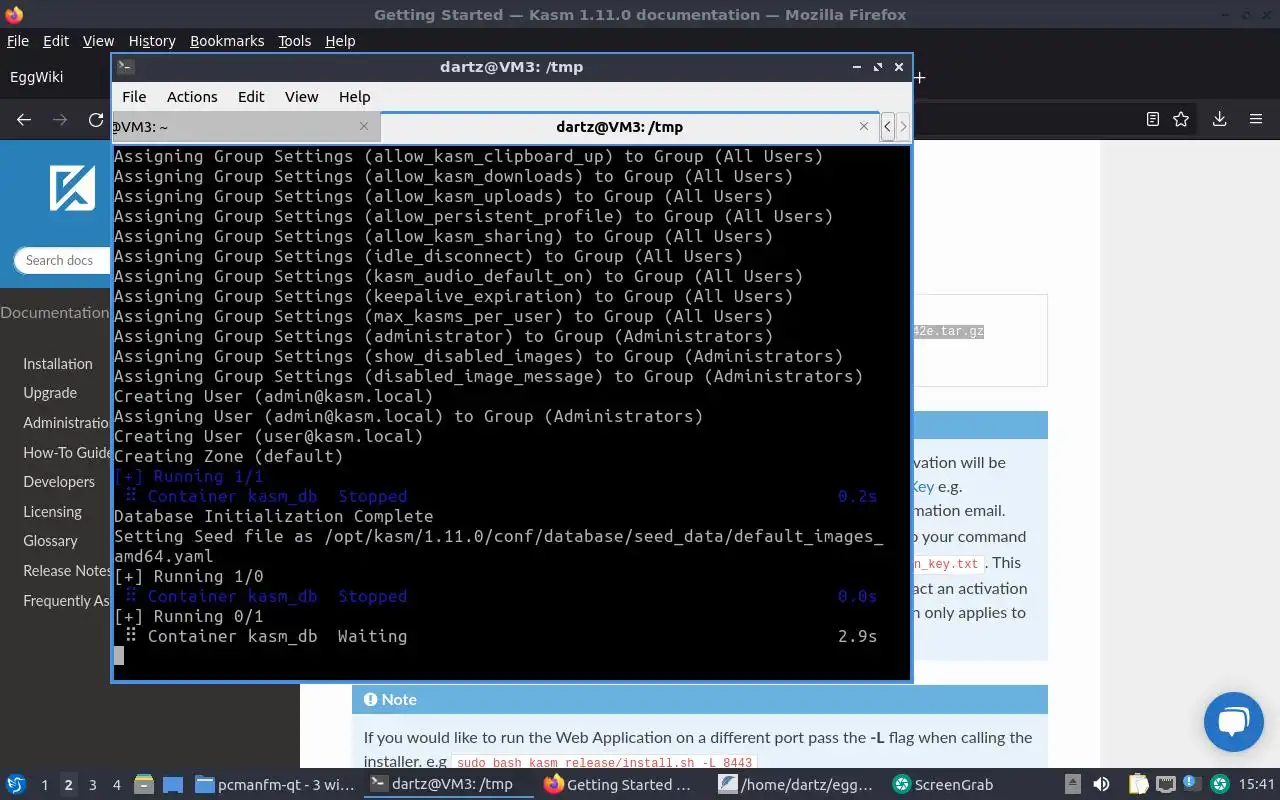Open the Firefox History menu
Viewport: 1280px width, 800px height.
152,41
